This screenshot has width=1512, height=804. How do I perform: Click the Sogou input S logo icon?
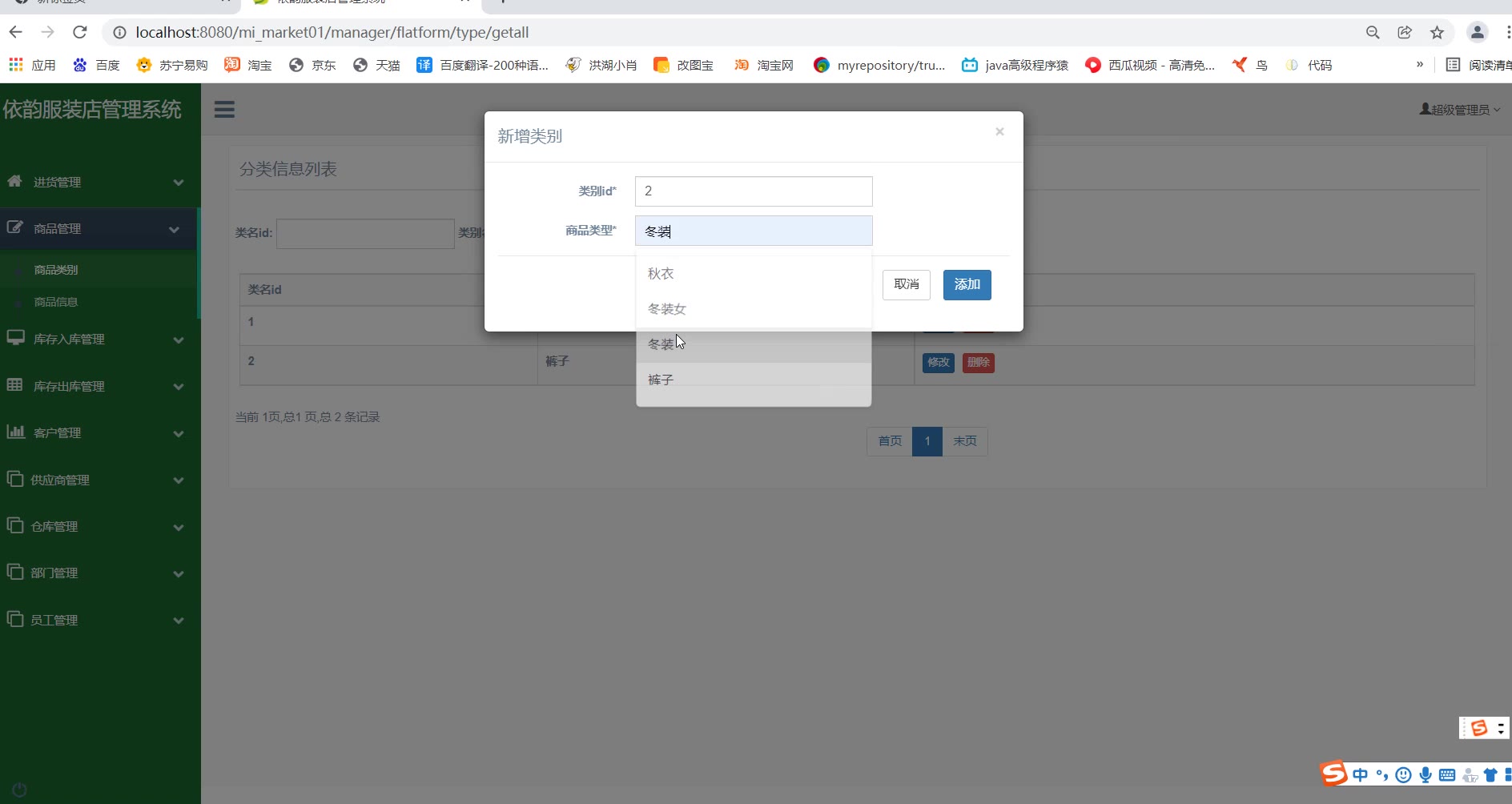coord(1333,774)
